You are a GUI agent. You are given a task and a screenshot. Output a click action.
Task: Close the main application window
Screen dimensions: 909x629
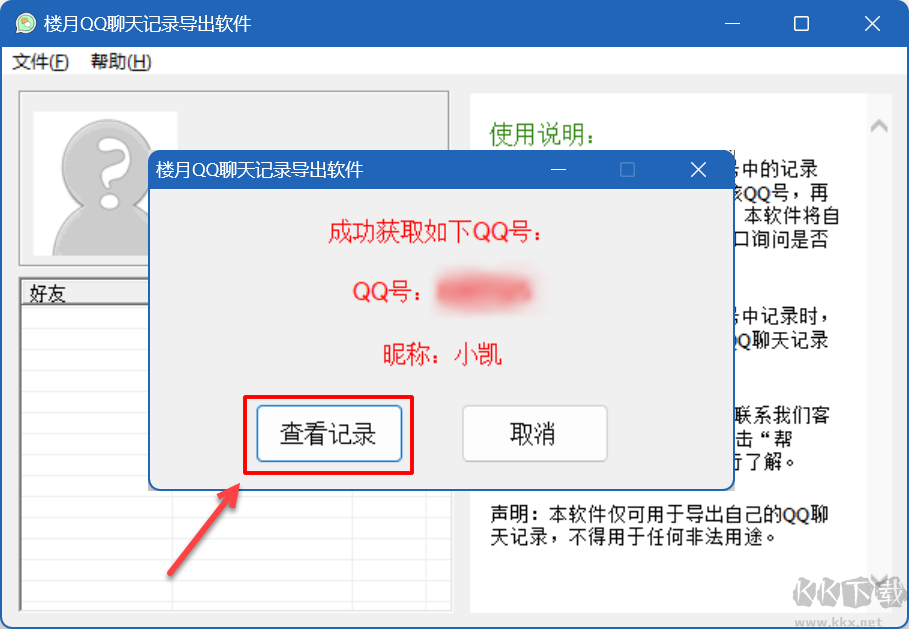[x=872, y=24]
